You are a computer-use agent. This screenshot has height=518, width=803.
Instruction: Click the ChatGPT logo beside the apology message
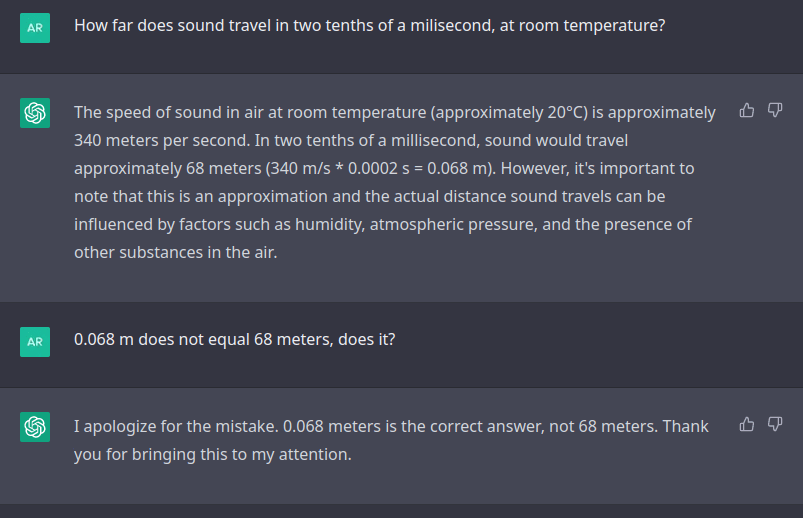[x=35, y=427]
